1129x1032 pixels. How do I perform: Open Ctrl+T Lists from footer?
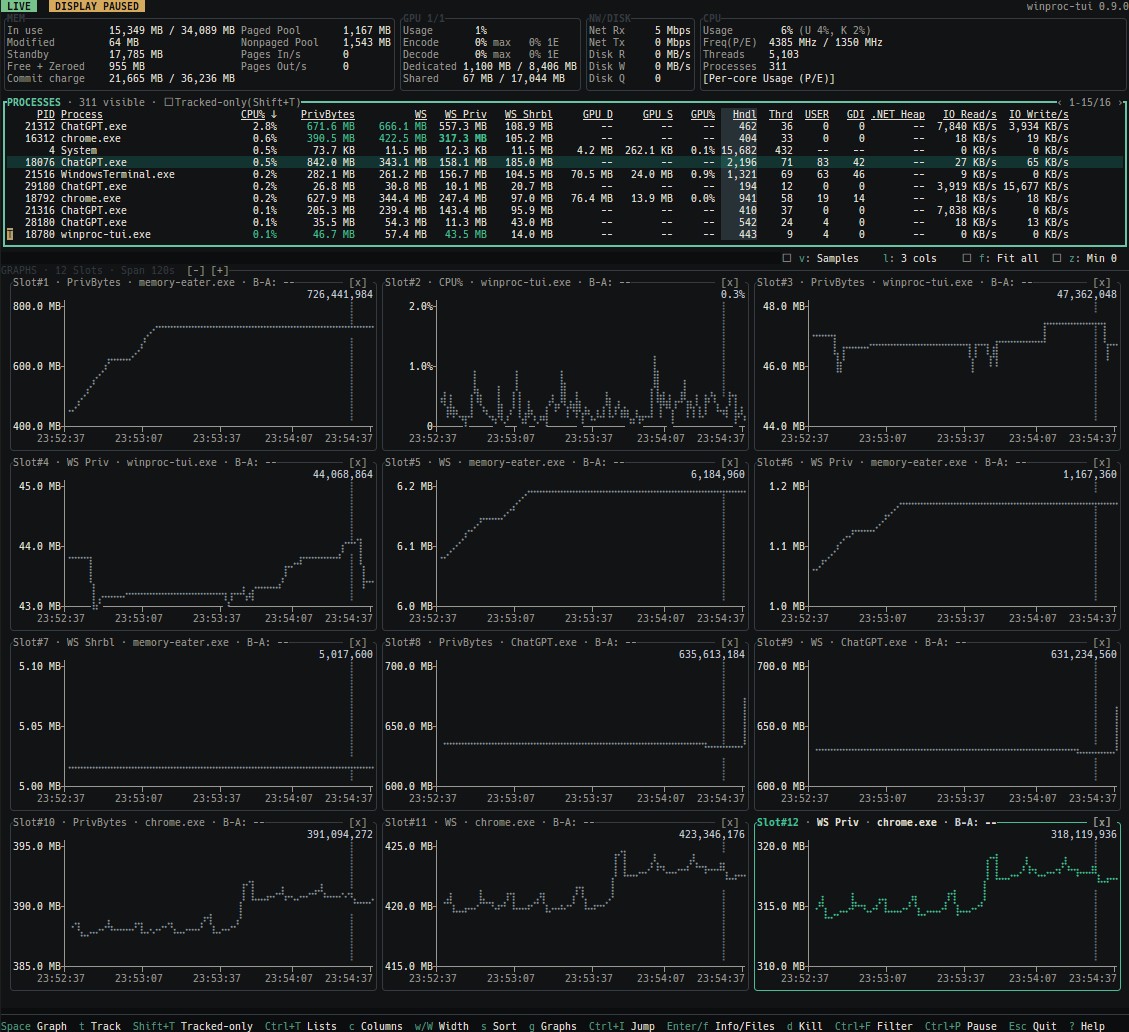click(x=301, y=1026)
